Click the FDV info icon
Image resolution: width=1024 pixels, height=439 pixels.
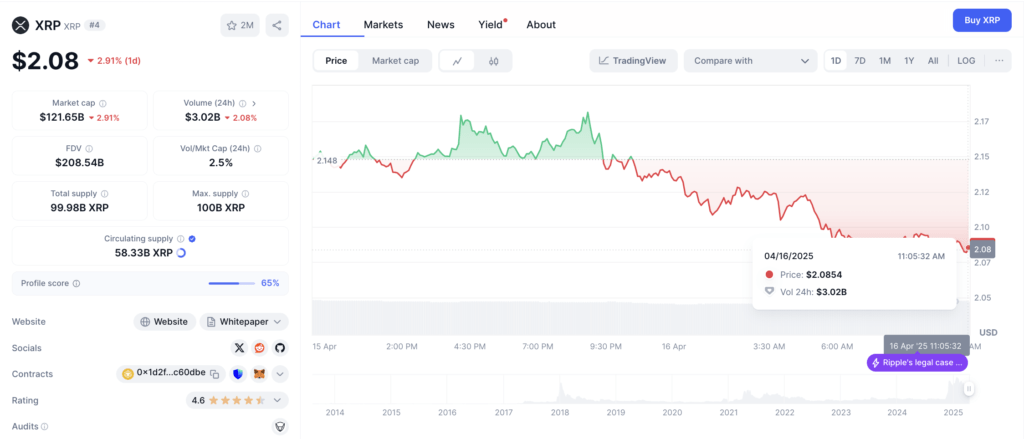pos(89,148)
